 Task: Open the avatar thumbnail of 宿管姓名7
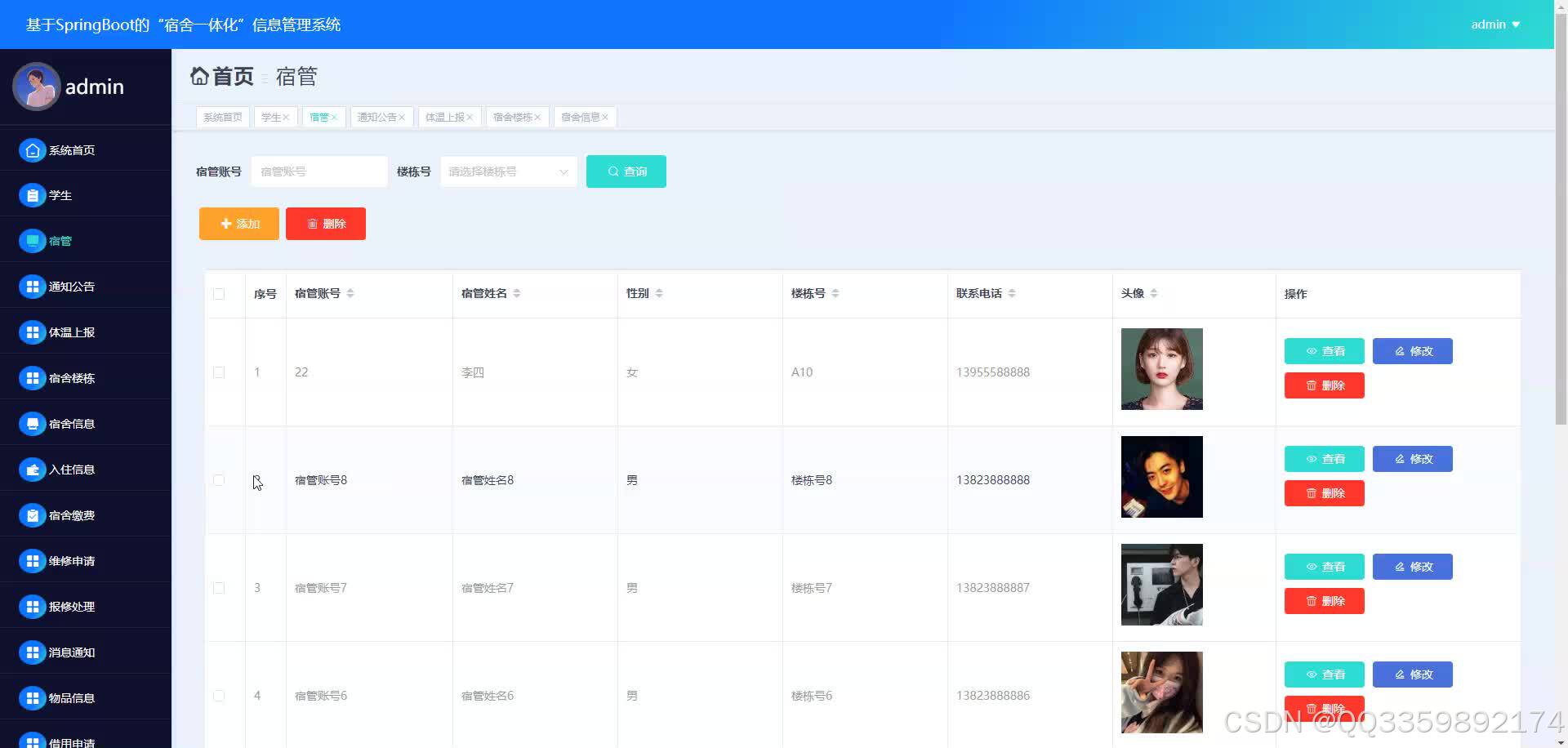tap(1162, 585)
